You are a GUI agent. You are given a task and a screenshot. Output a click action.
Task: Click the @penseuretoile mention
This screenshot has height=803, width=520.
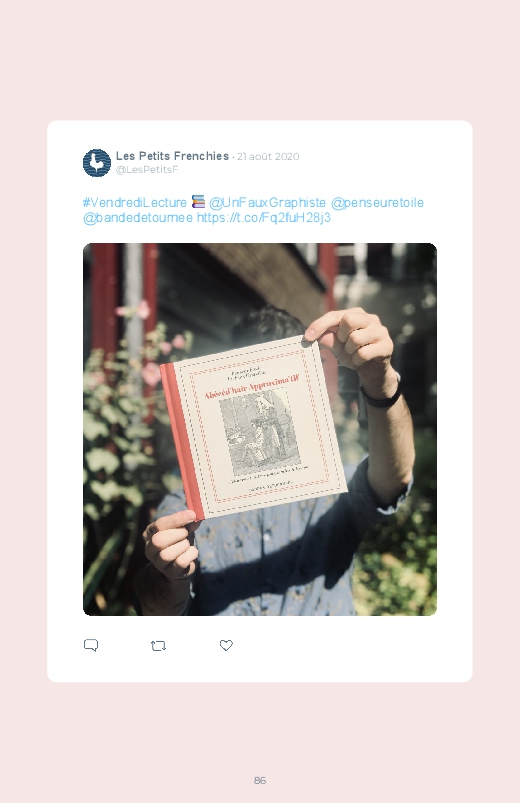coord(378,203)
